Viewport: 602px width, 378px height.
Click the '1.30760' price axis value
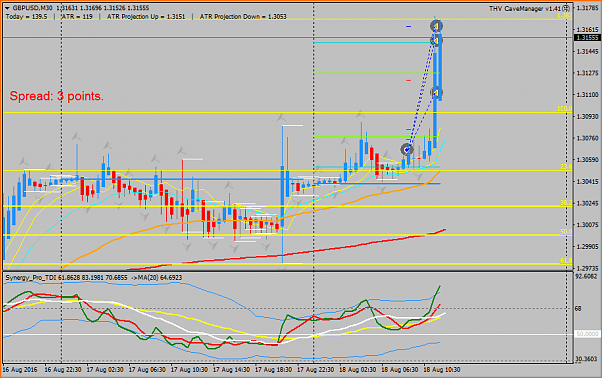click(x=587, y=138)
